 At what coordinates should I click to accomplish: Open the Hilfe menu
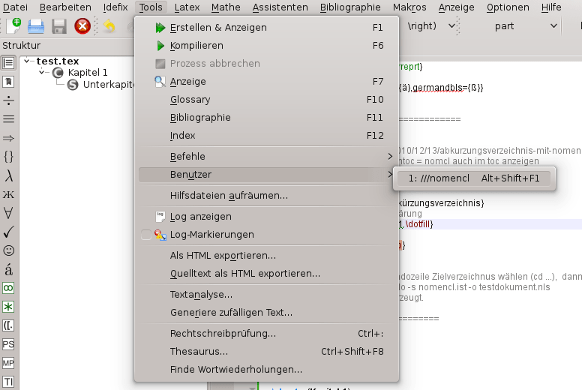[x=551, y=7]
